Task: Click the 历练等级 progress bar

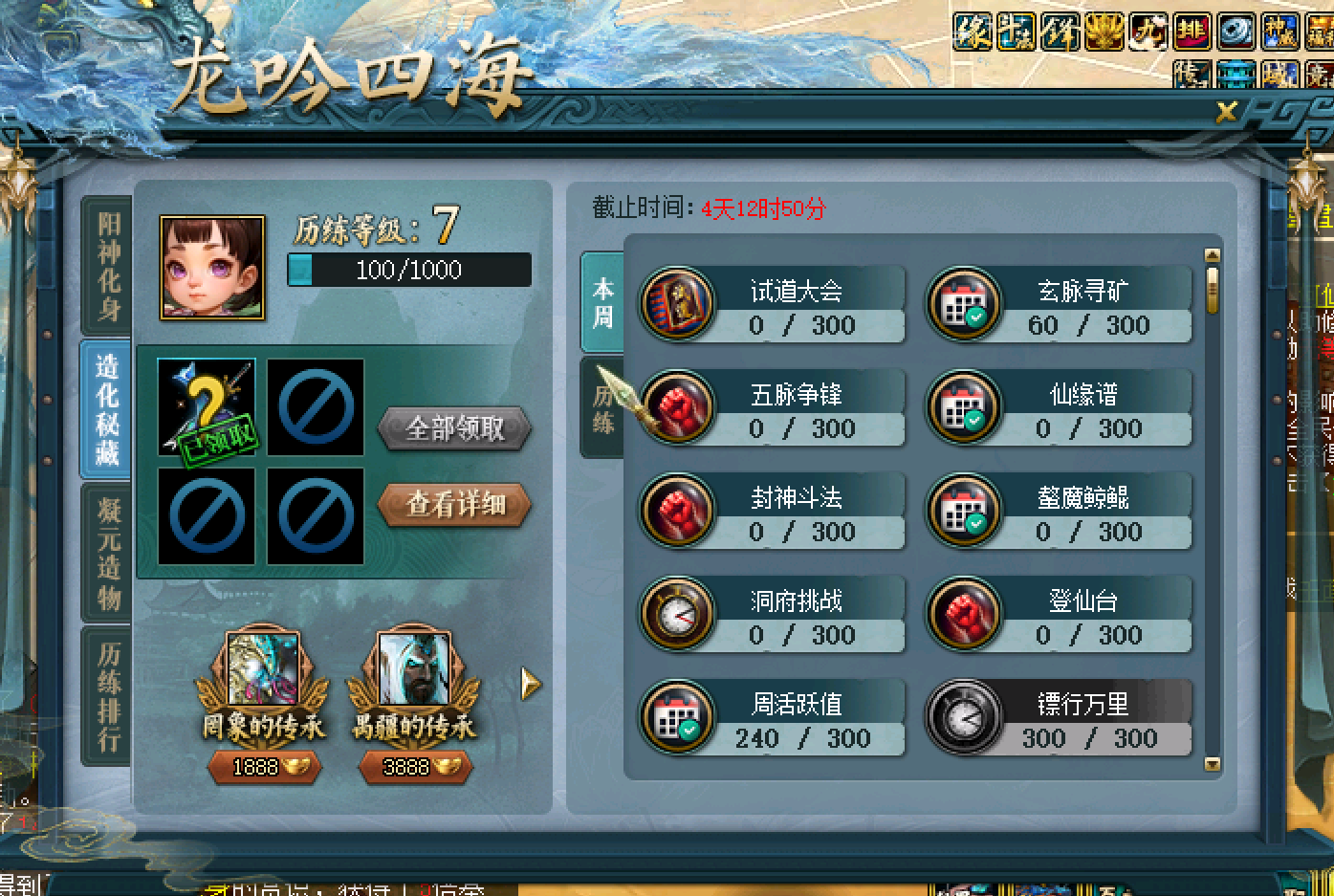Action: click(409, 270)
